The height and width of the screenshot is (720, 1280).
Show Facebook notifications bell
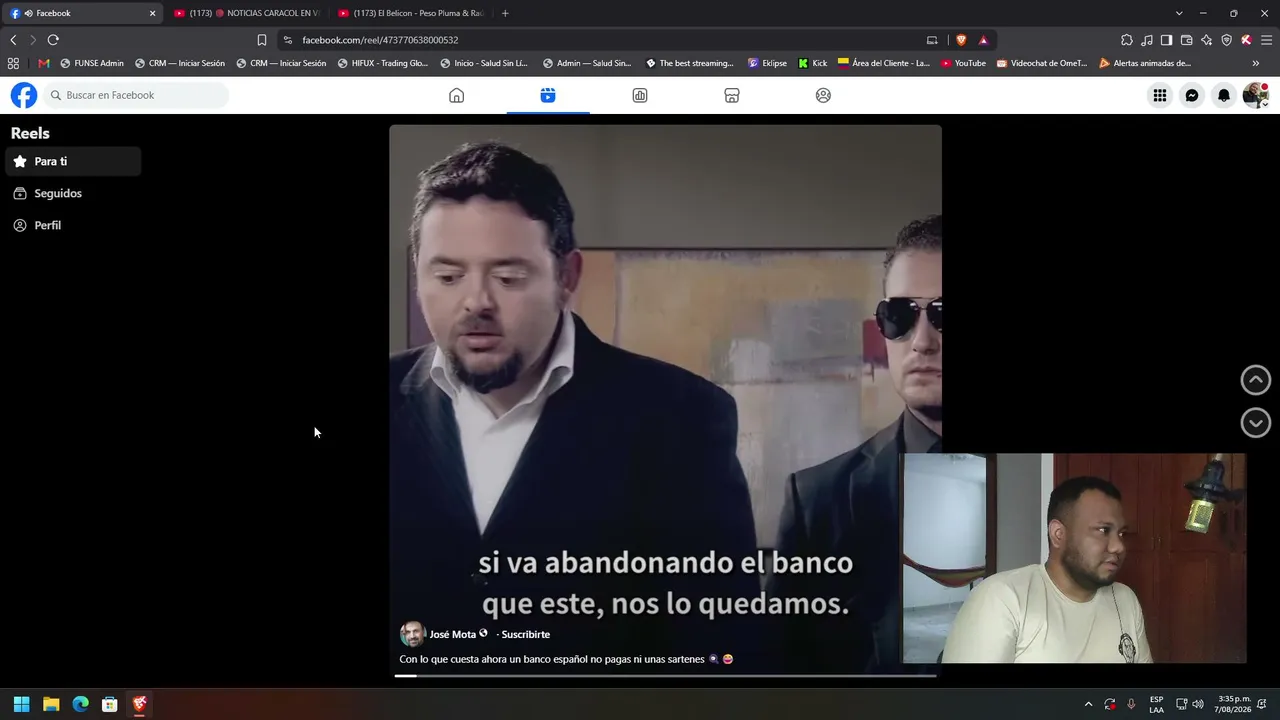[1224, 95]
